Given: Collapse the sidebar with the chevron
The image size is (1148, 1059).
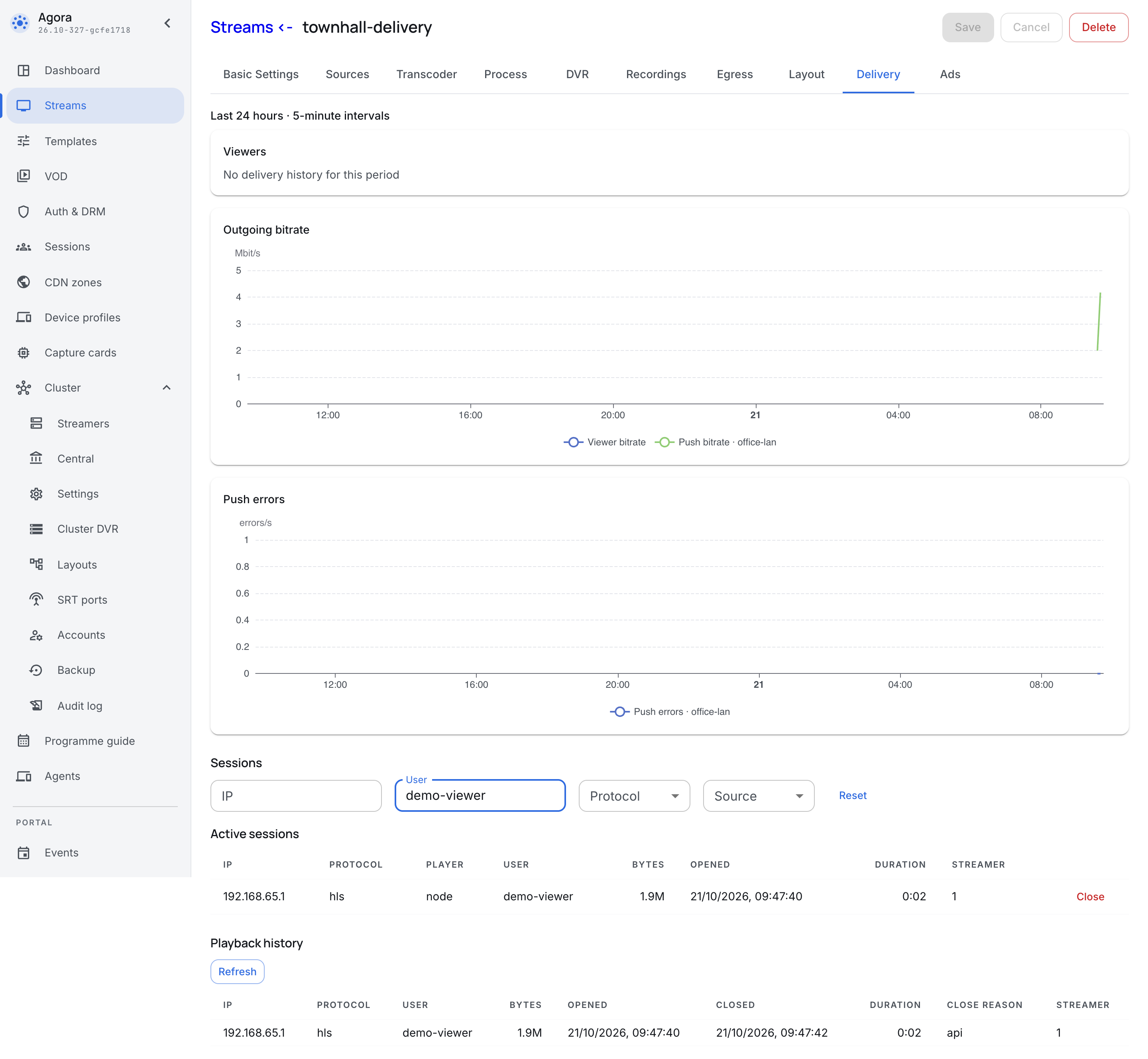Looking at the screenshot, I should [x=167, y=24].
